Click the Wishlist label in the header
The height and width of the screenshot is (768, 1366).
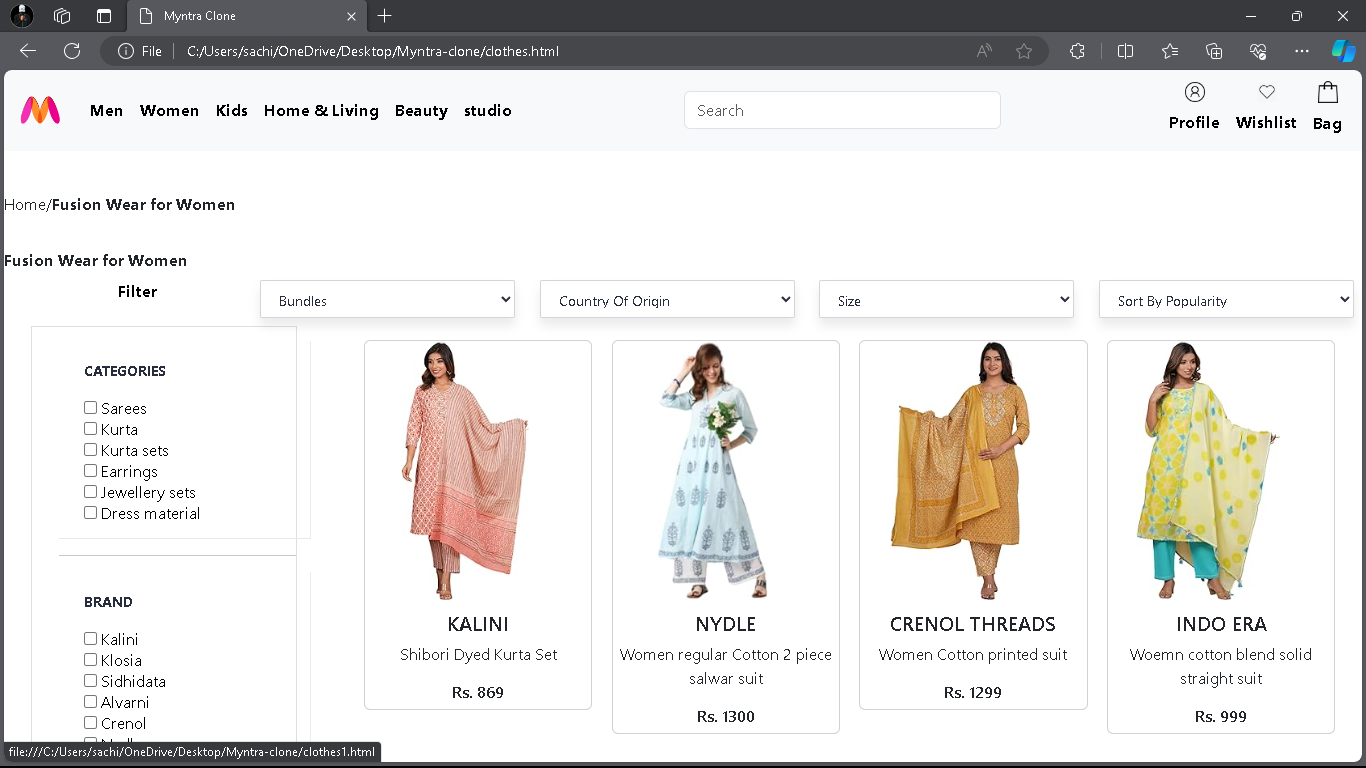pyautogui.click(x=1266, y=123)
